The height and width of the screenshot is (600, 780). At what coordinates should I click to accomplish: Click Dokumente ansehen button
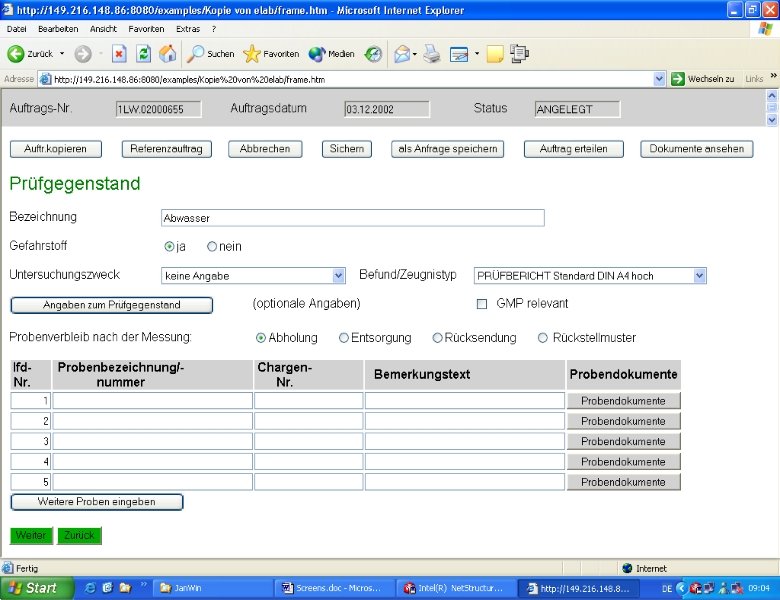697,149
